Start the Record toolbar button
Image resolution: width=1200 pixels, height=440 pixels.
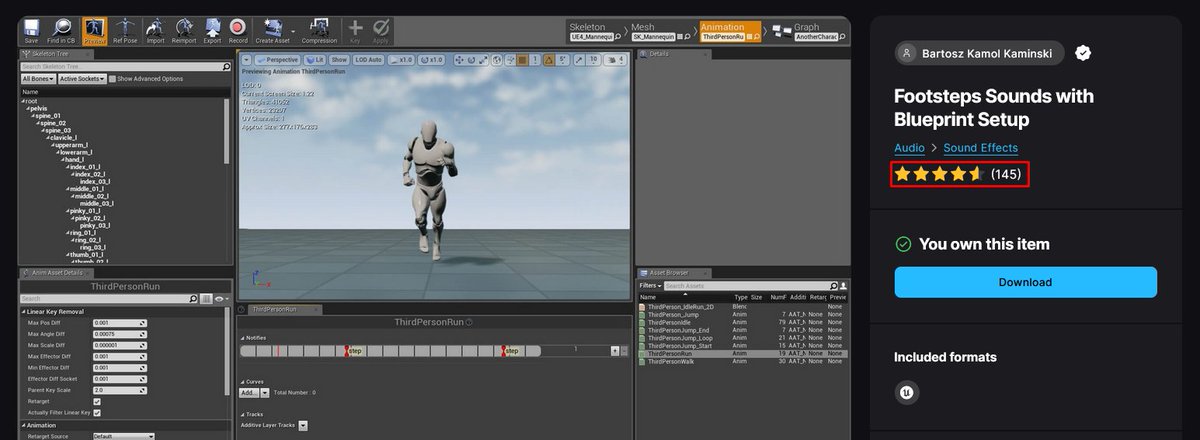coord(238,30)
